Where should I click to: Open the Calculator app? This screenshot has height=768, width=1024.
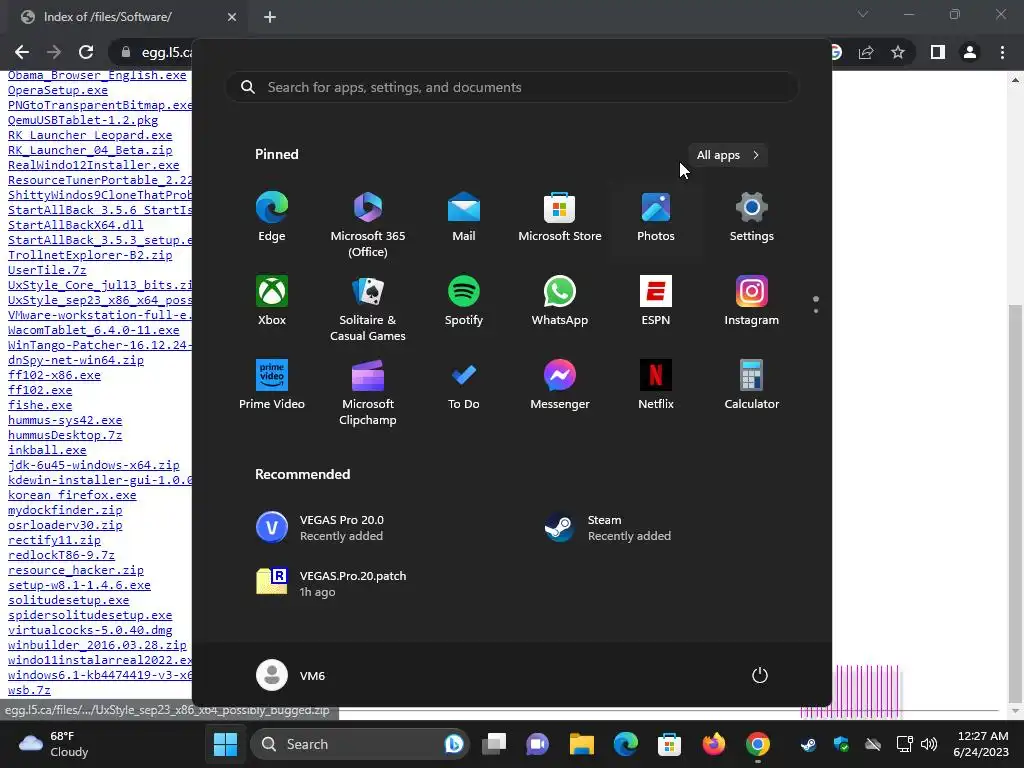pyautogui.click(x=752, y=385)
